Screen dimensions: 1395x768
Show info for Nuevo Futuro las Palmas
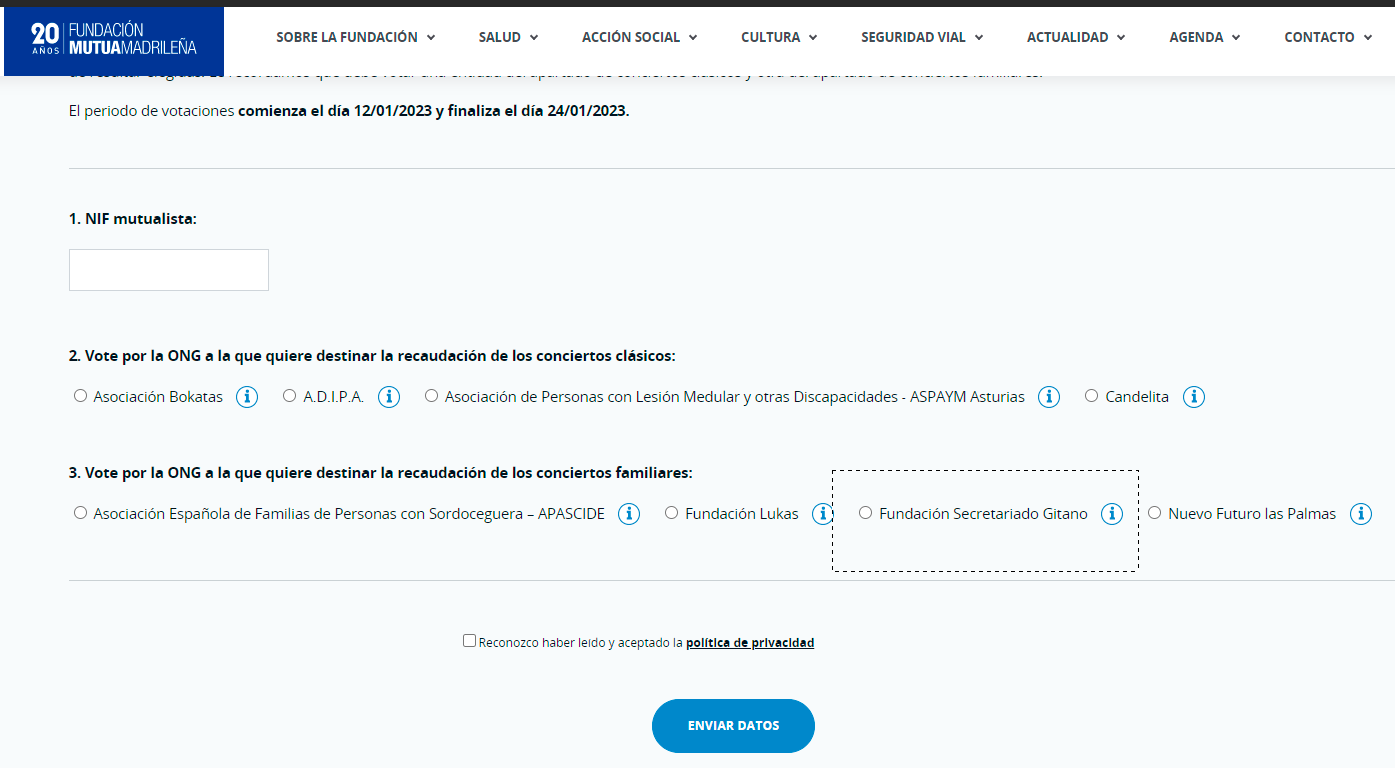(x=1360, y=514)
